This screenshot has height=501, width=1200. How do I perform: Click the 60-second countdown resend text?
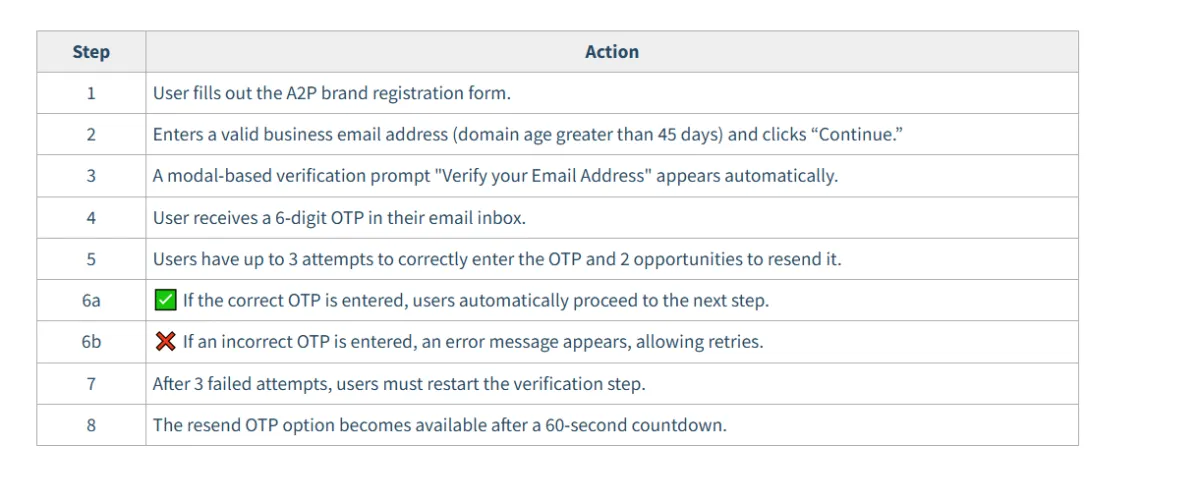coord(440,425)
